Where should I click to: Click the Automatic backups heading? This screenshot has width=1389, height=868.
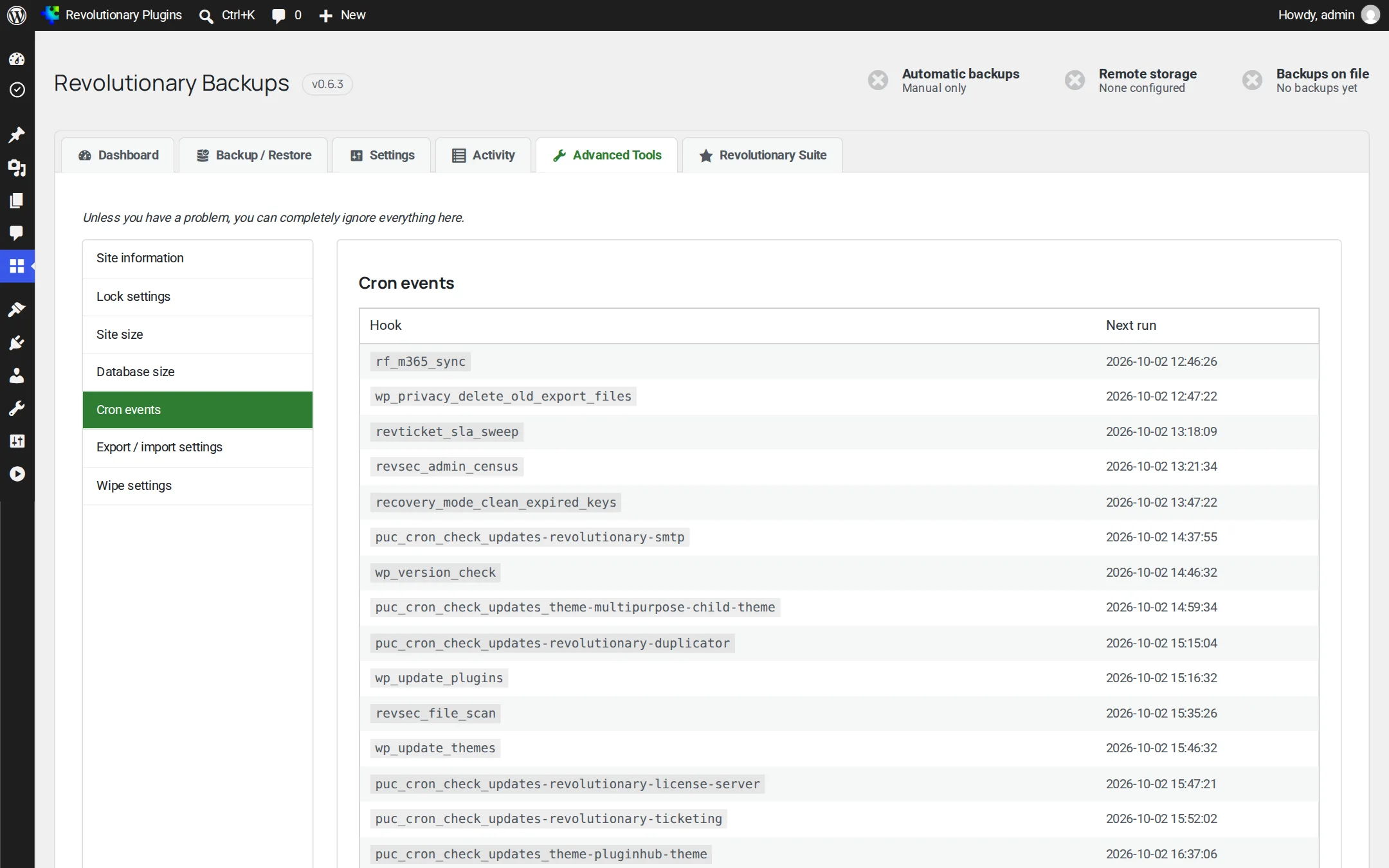pos(961,74)
